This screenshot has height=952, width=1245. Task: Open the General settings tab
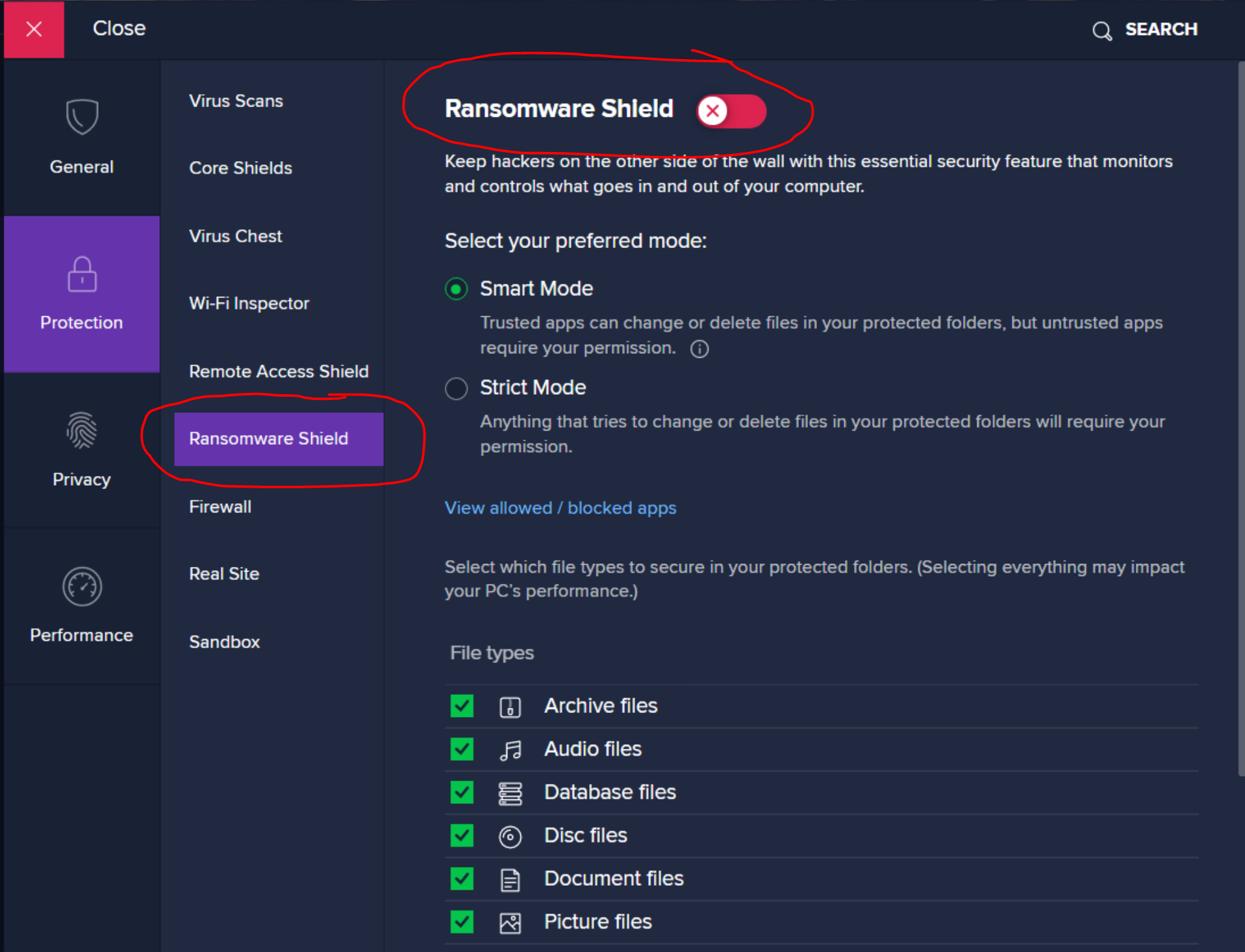click(82, 138)
